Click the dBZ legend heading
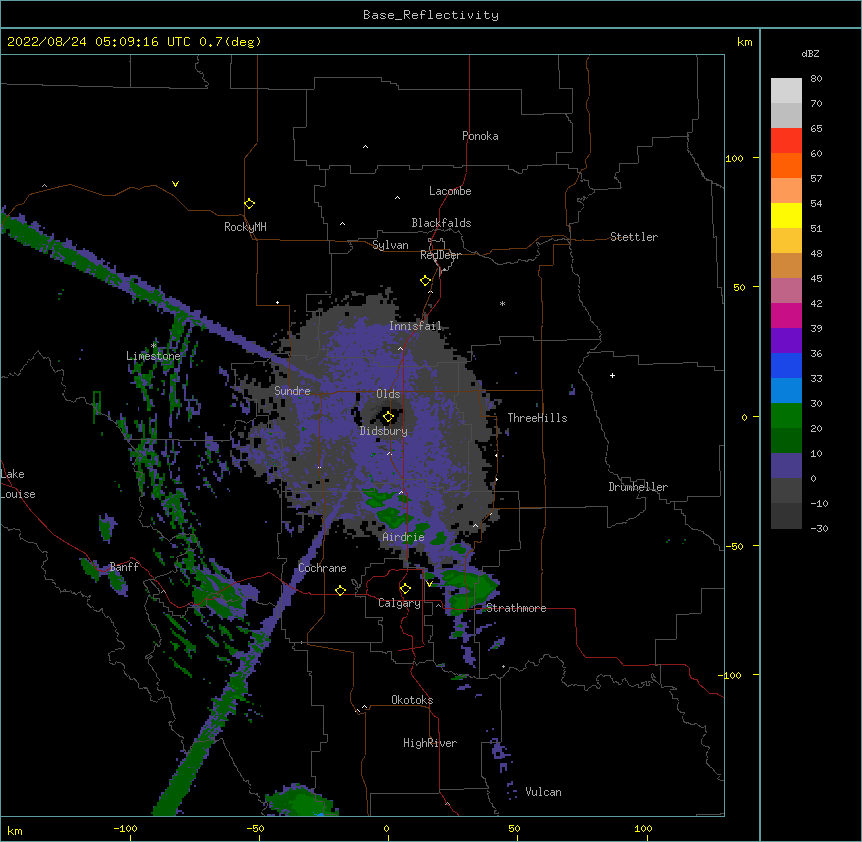862x842 pixels. (810, 53)
